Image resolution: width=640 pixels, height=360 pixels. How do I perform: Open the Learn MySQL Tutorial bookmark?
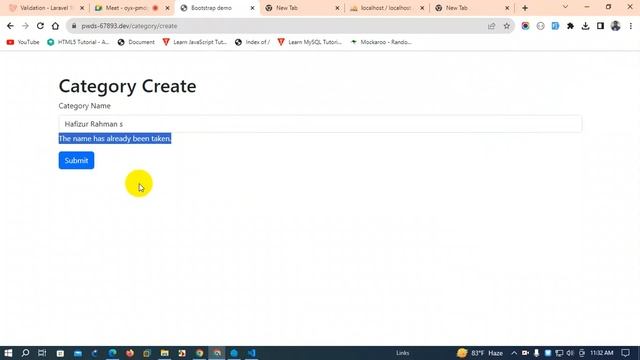[309, 42]
